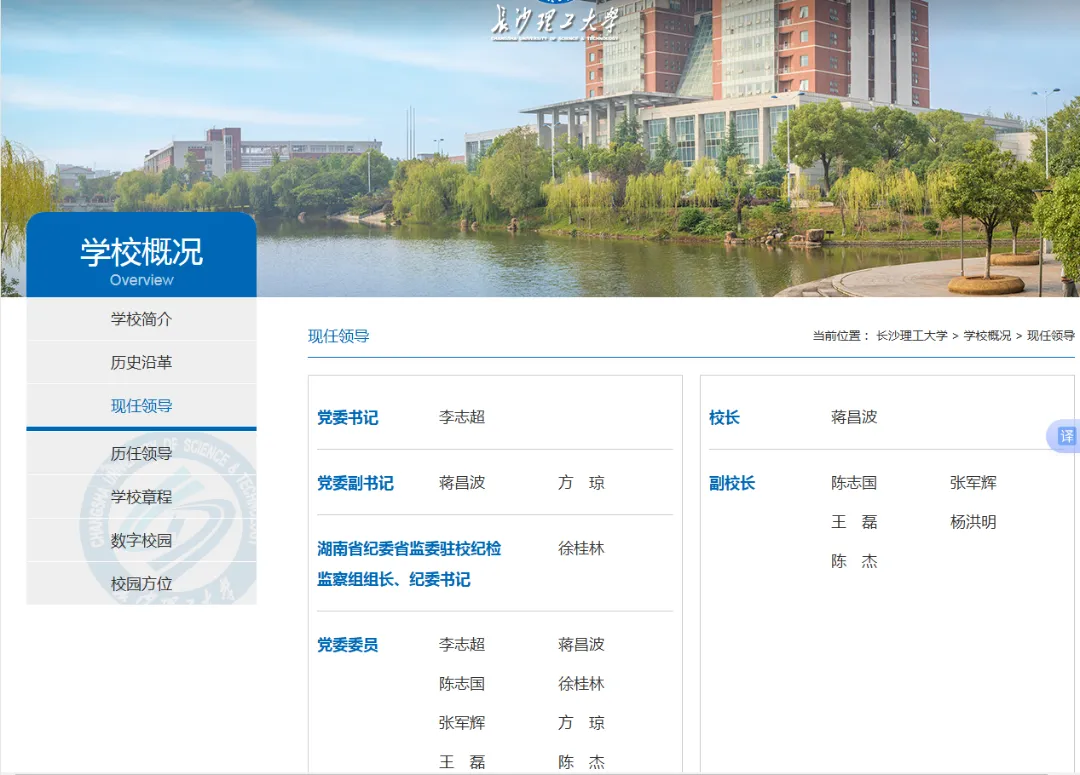Click the Changsha University logo at top
The height and width of the screenshot is (775, 1080).
tap(555, 21)
